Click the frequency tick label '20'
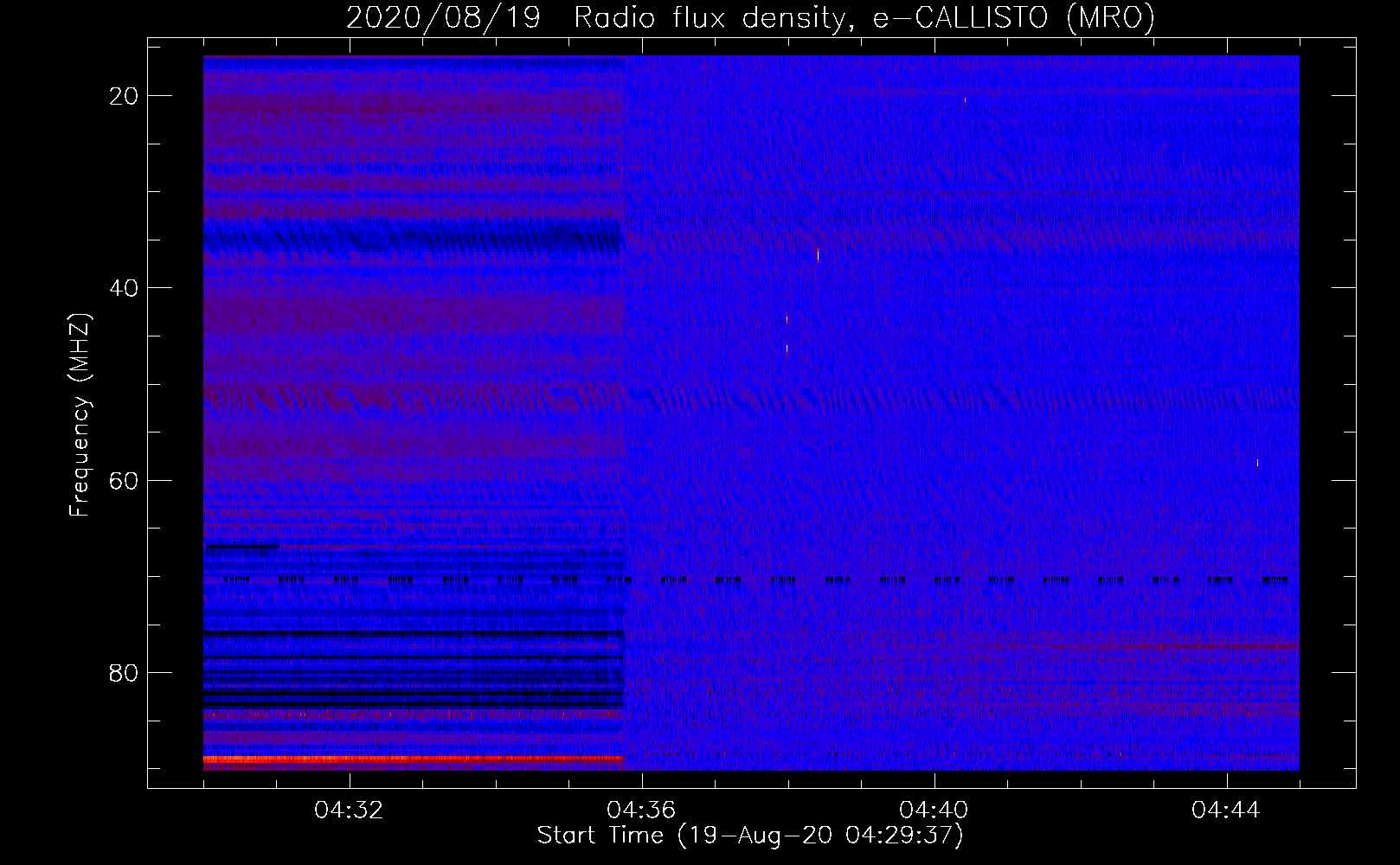This screenshot has height=865, width=1400. click(125, 96)
